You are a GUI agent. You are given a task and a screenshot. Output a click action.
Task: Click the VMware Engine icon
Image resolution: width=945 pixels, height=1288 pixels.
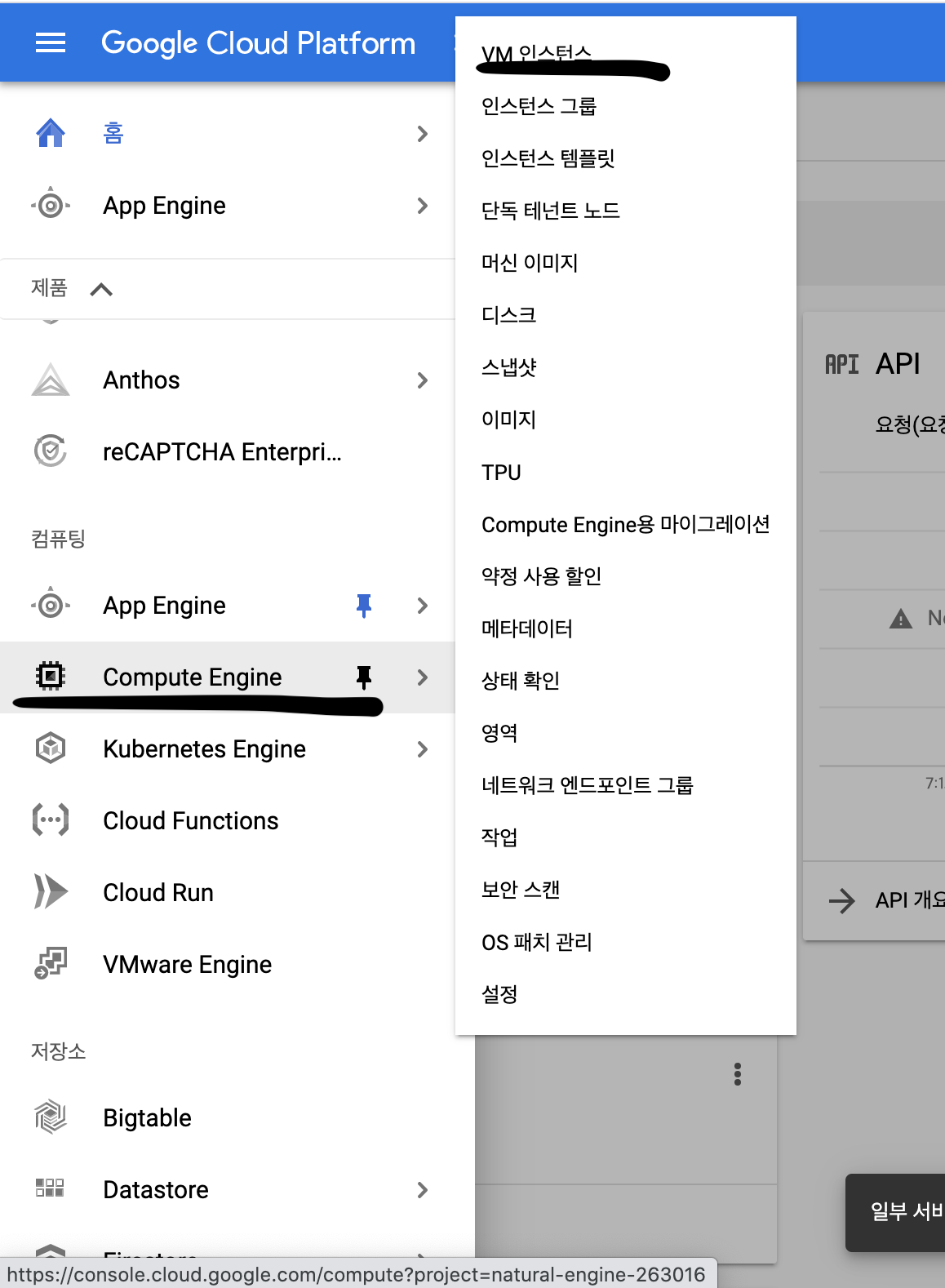click(51, 963)
